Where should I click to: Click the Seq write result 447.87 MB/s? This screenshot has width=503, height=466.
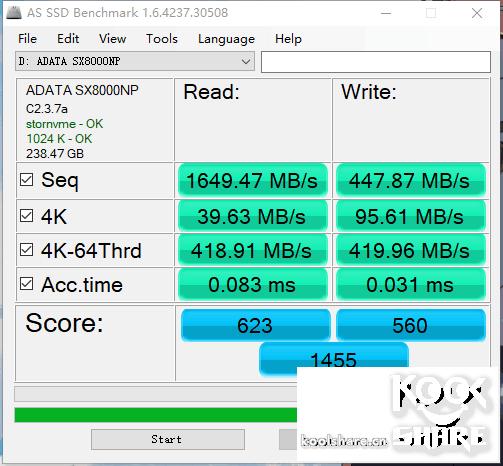pos(410,180)
